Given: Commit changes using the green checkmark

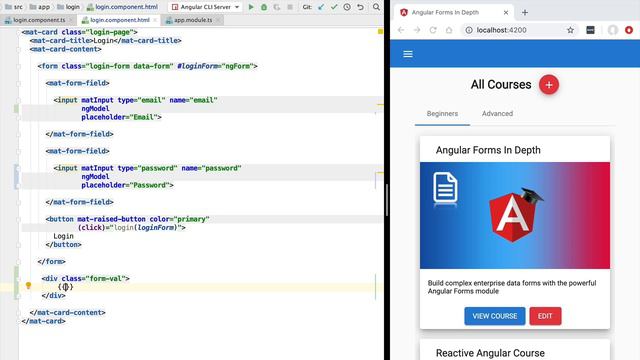Looking at the screenshot, I should pyautogui.click(x=334, y=7).
